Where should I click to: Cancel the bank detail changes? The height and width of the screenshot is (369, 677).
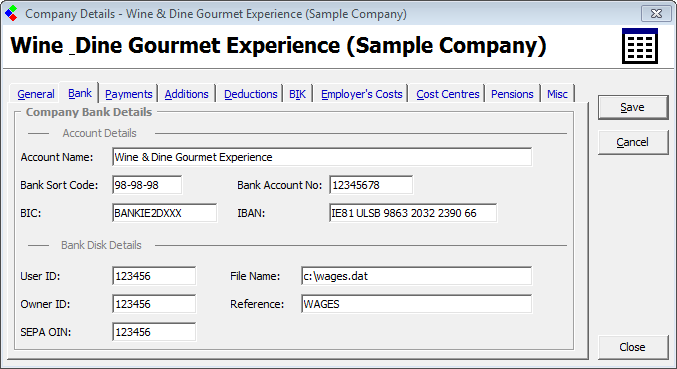pos(633,142)
